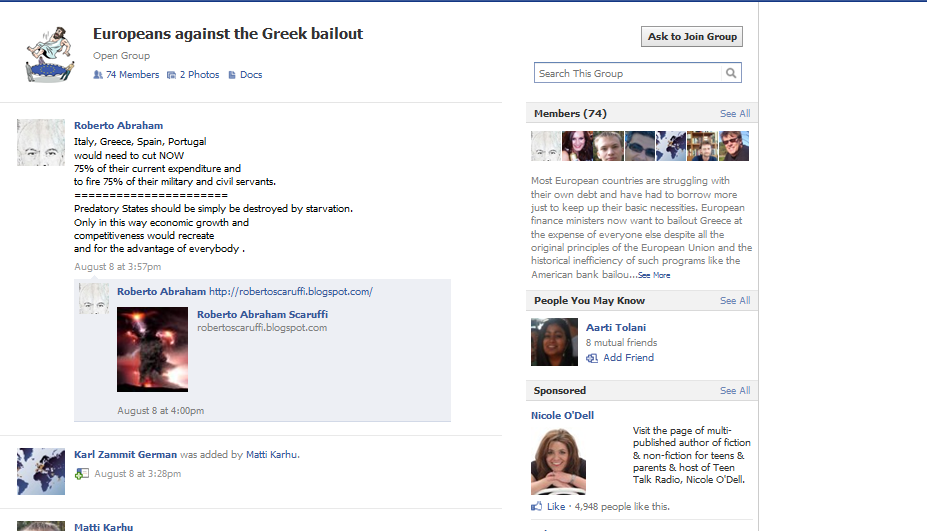Viewport: 927px width, 531px height.
Task: Click Ask to Join Group button
Action: 692,36
